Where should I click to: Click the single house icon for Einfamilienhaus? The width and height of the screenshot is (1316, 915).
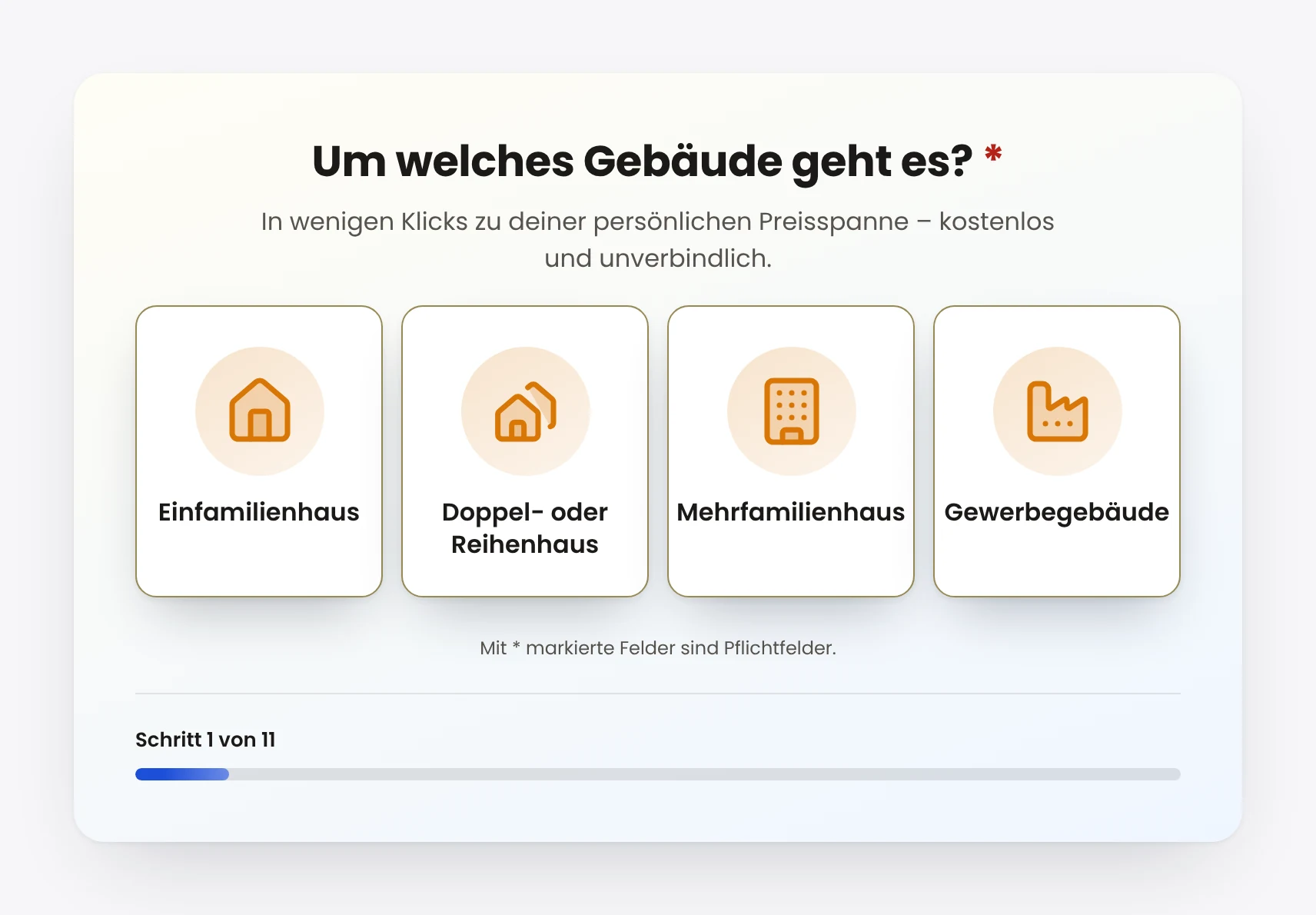click(260, 411)
